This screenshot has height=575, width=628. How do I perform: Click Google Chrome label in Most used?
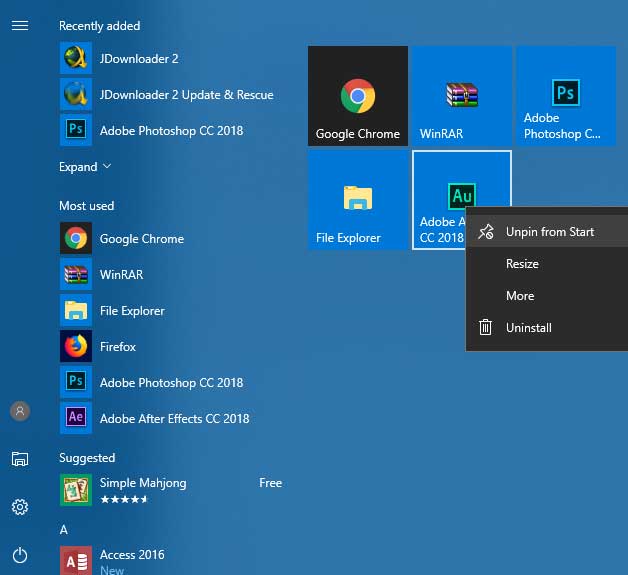click(x=142, y=239)
